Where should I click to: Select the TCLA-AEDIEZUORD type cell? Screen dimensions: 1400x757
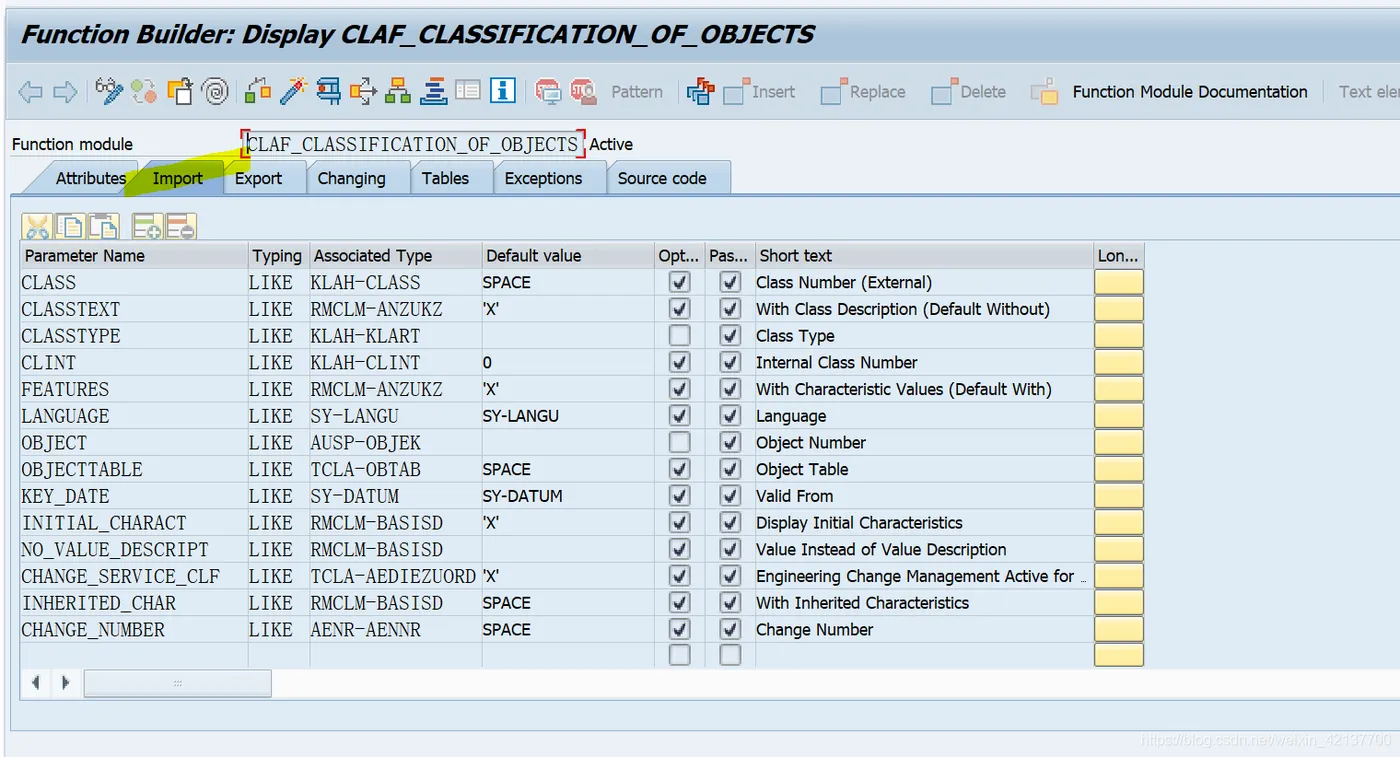point(395,576)
